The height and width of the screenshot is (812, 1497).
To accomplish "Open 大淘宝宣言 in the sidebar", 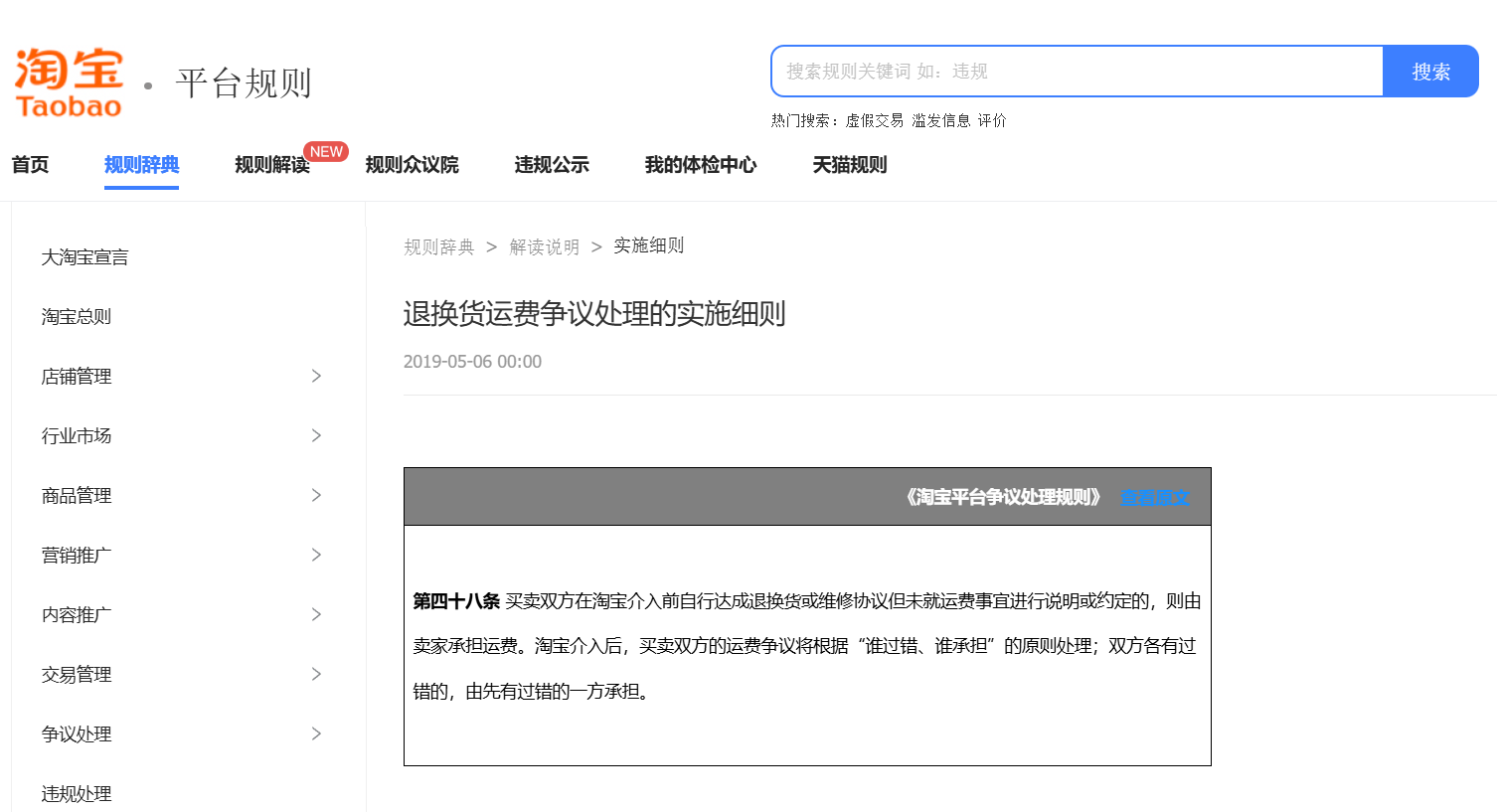I will coord(84,257).
